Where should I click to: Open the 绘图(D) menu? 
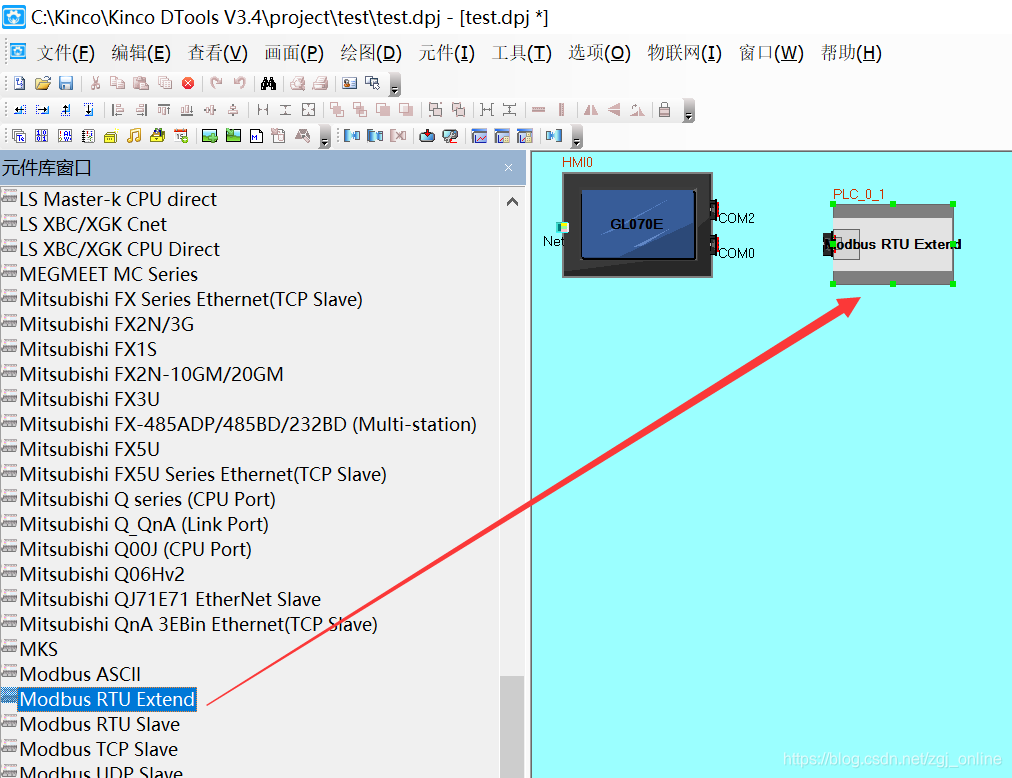click(371, 53)
